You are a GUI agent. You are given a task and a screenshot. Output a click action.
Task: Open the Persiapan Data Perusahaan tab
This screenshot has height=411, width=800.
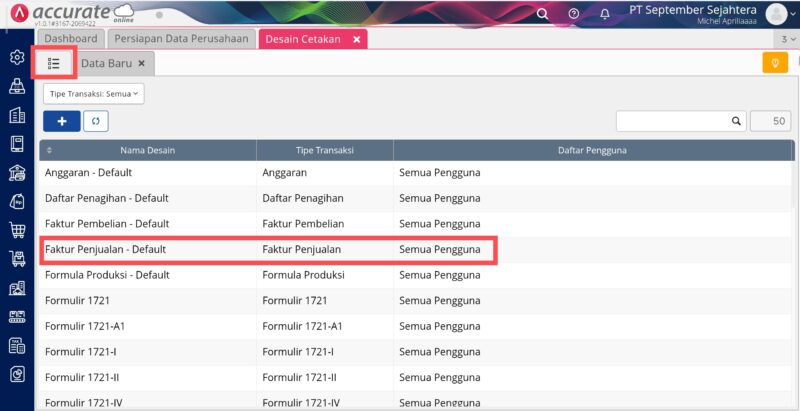[x=180, y=39]
